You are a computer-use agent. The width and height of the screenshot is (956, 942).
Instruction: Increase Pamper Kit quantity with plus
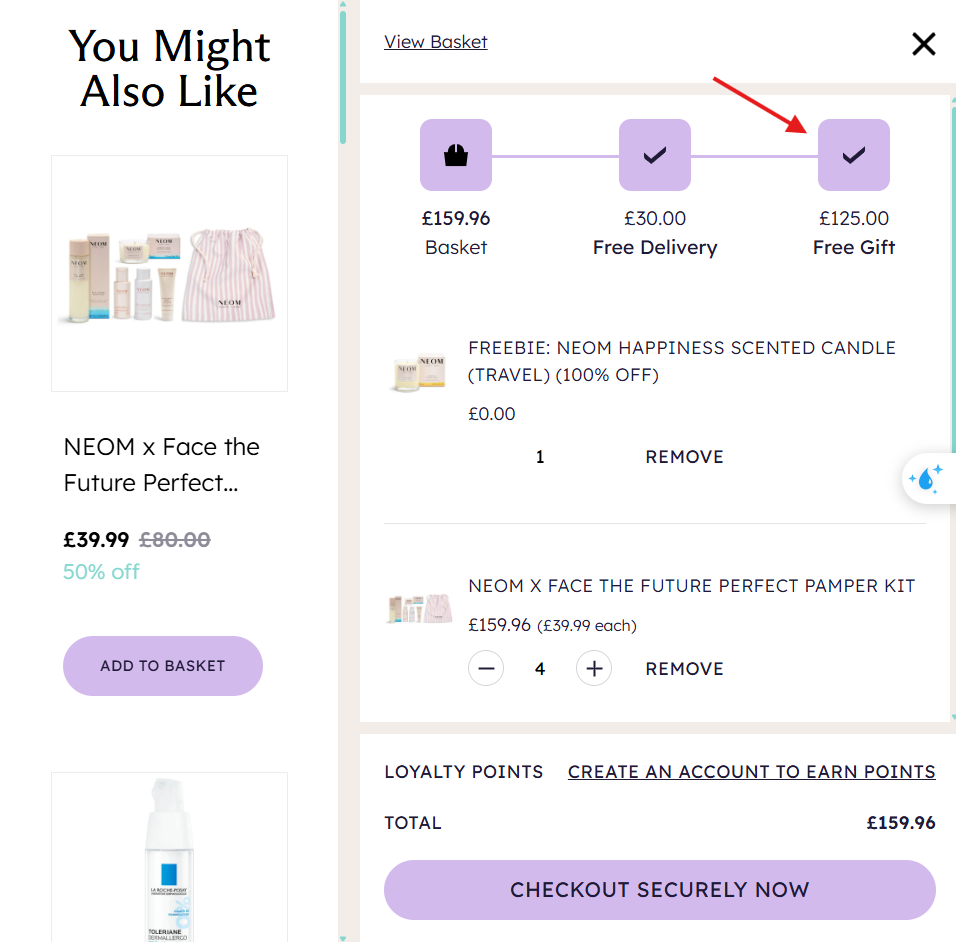click(594, 669)
